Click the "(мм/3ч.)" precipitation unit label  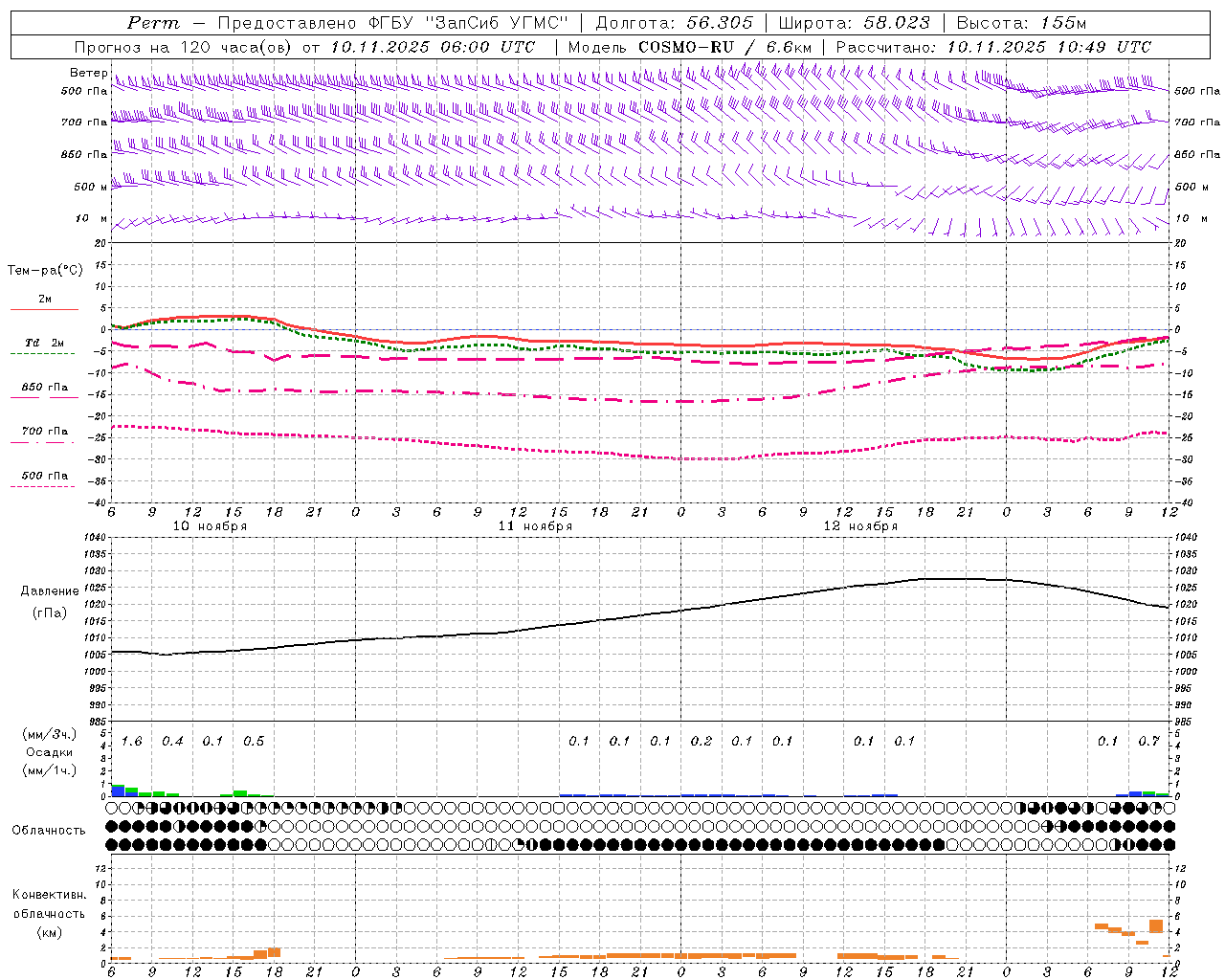(x=49, y=735)
